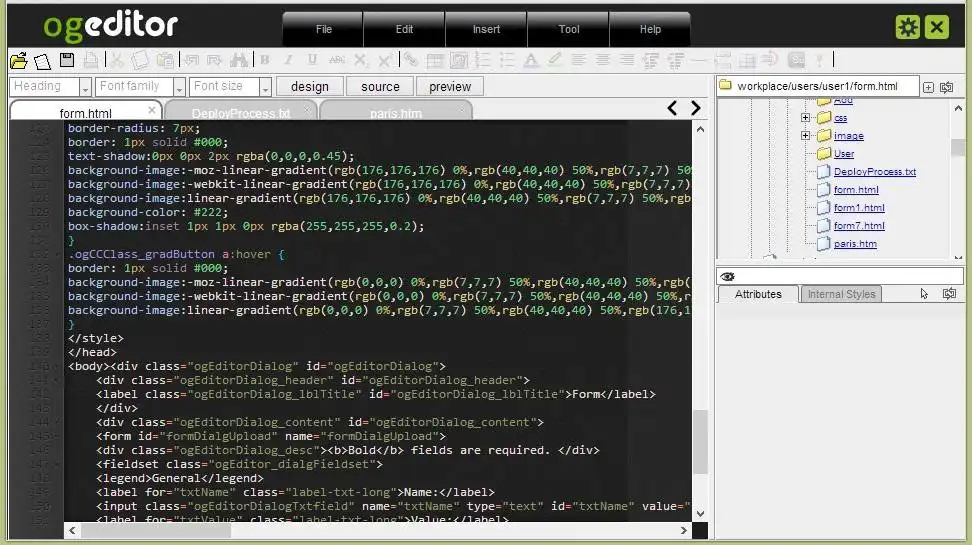Screen dimensions: 972x545
Task: Switch to design view
Action: click(310, 87)
